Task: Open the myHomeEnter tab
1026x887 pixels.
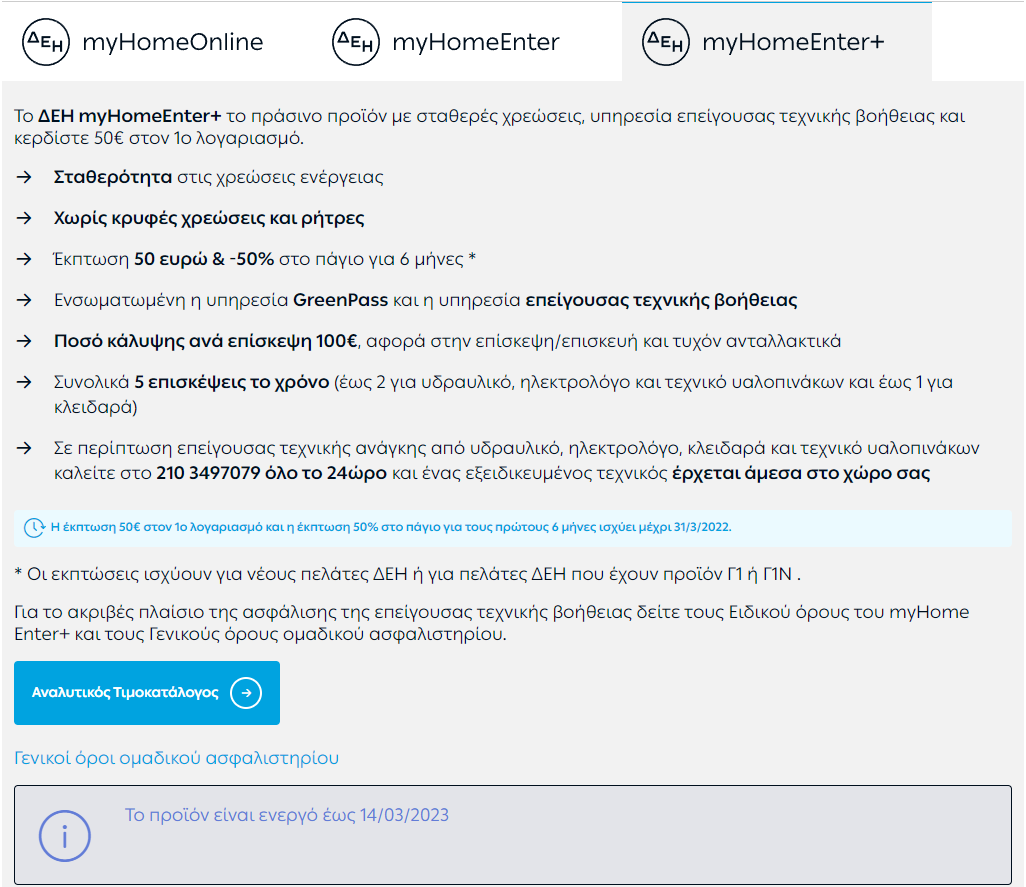Action: (466, 42)
